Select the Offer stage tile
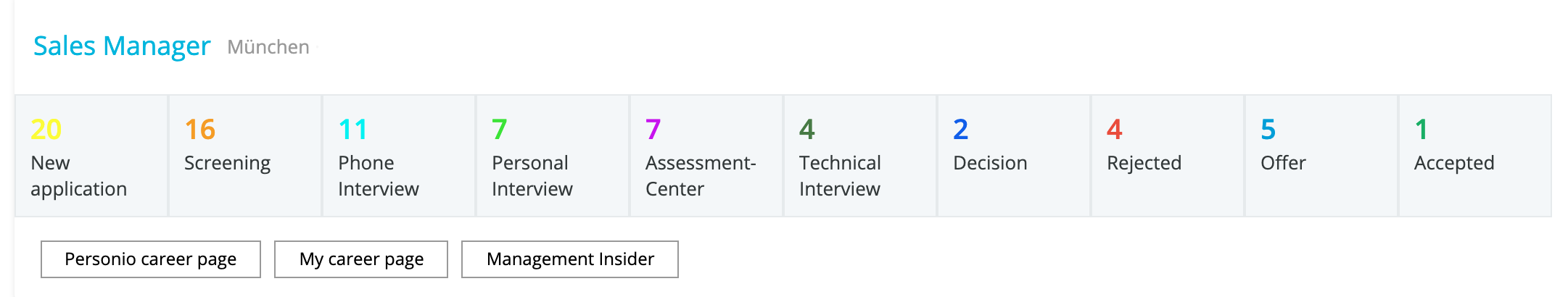This screenshot has height=297, width=1568. tap(1321, 156)
